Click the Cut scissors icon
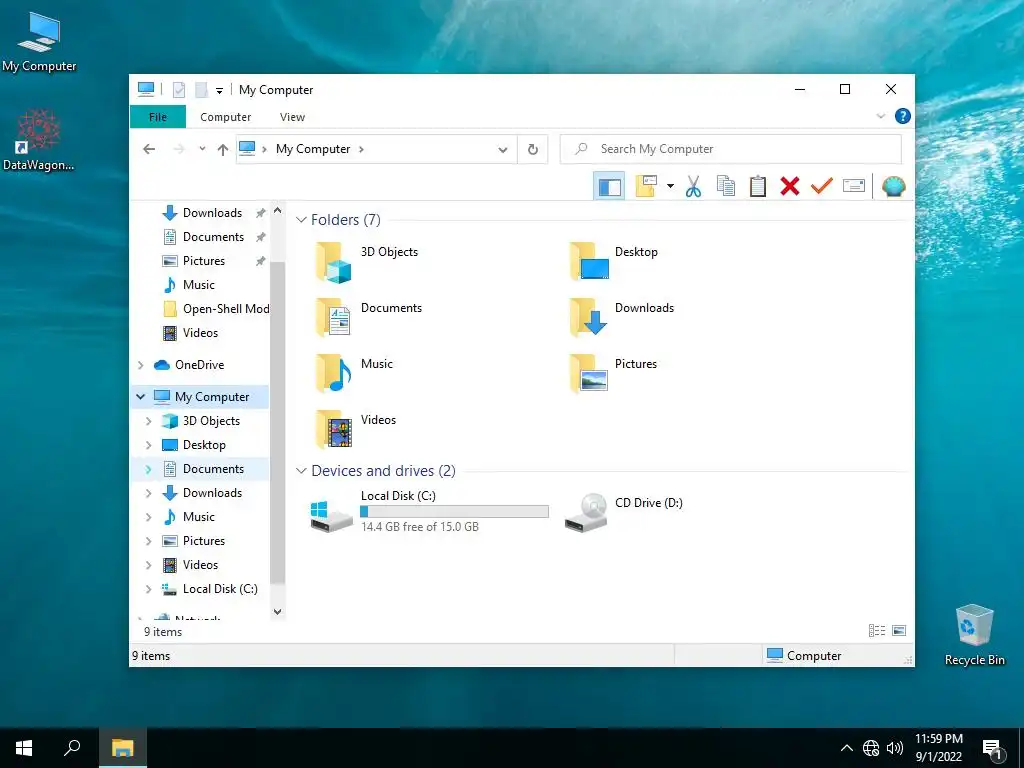The image size is (1024, 768). point(694,187)
